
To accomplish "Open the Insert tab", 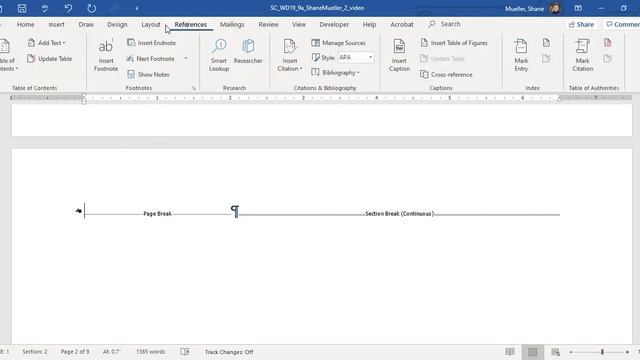I will pos(56,24).
